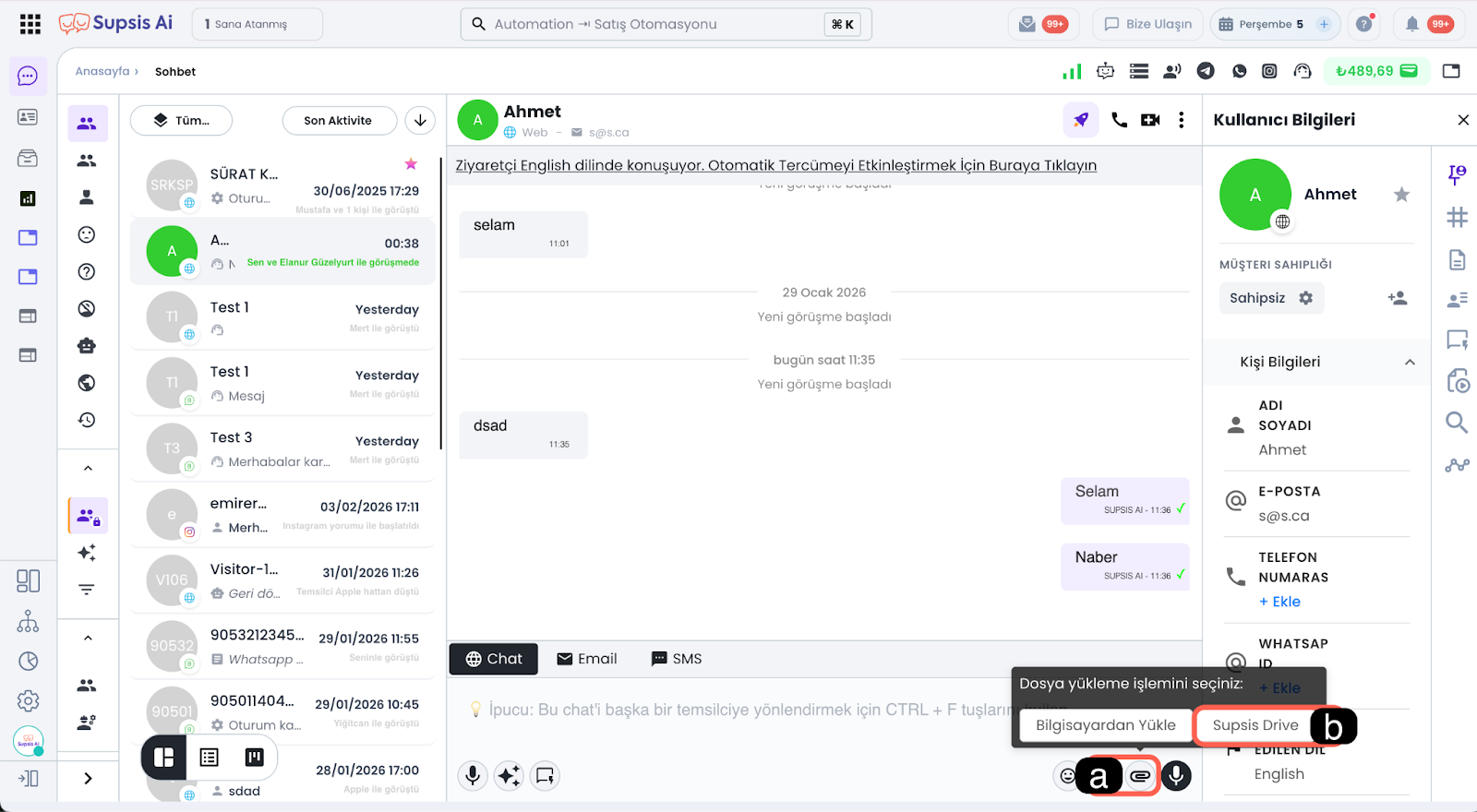This screenshot has height=812, width=1477.
Task: Switch to list view layout
Action: point(210,758)
